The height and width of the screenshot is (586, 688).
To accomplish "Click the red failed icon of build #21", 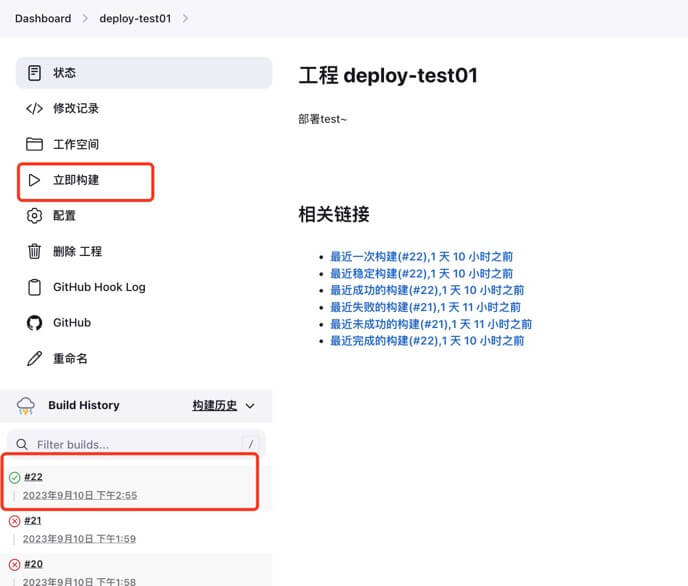I will [14, 521].
